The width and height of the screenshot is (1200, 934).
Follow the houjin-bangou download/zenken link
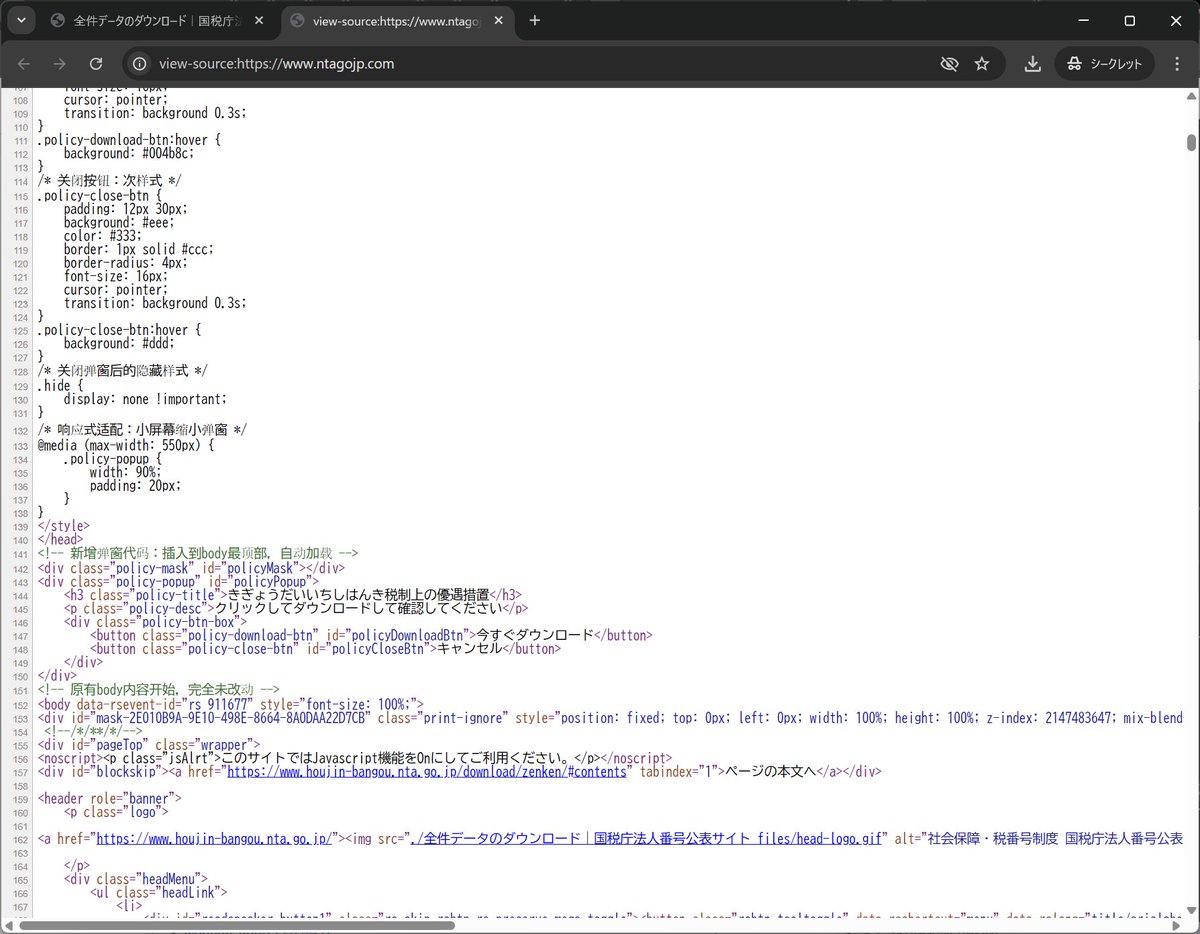429,772
